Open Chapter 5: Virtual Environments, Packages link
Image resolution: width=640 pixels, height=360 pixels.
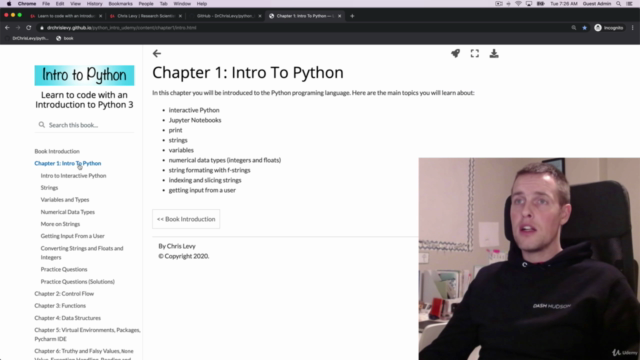coord(87,334)
